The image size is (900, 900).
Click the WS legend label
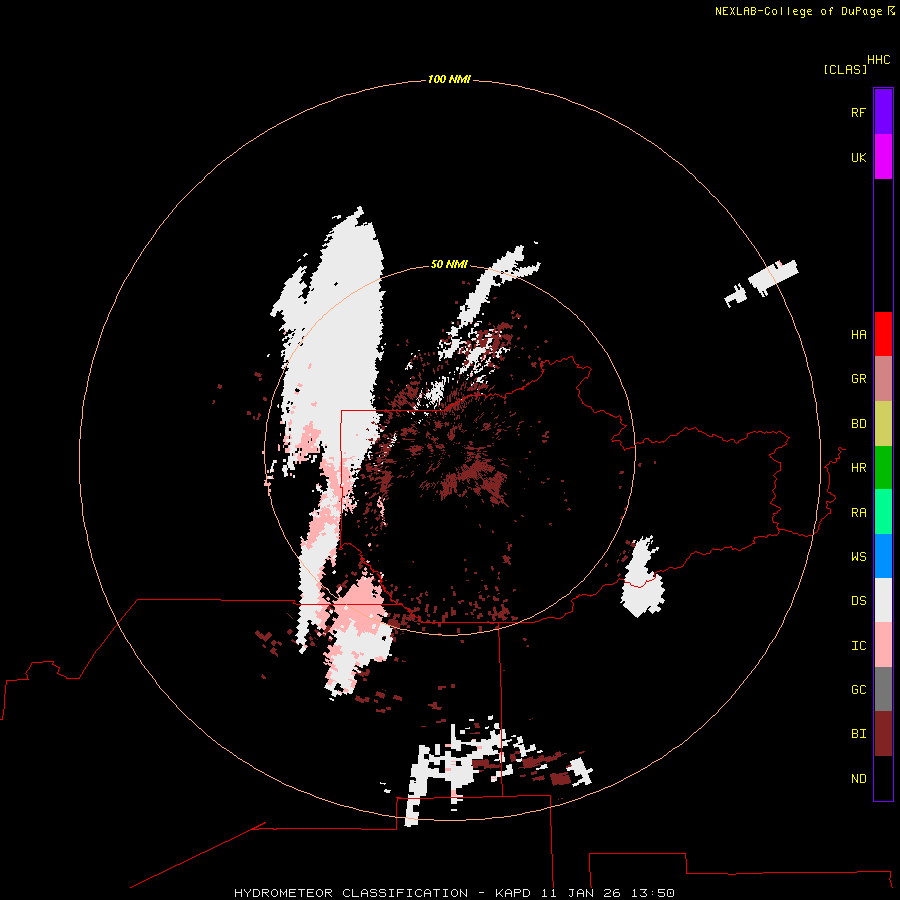pyautogui.click(x=858, y=556)
